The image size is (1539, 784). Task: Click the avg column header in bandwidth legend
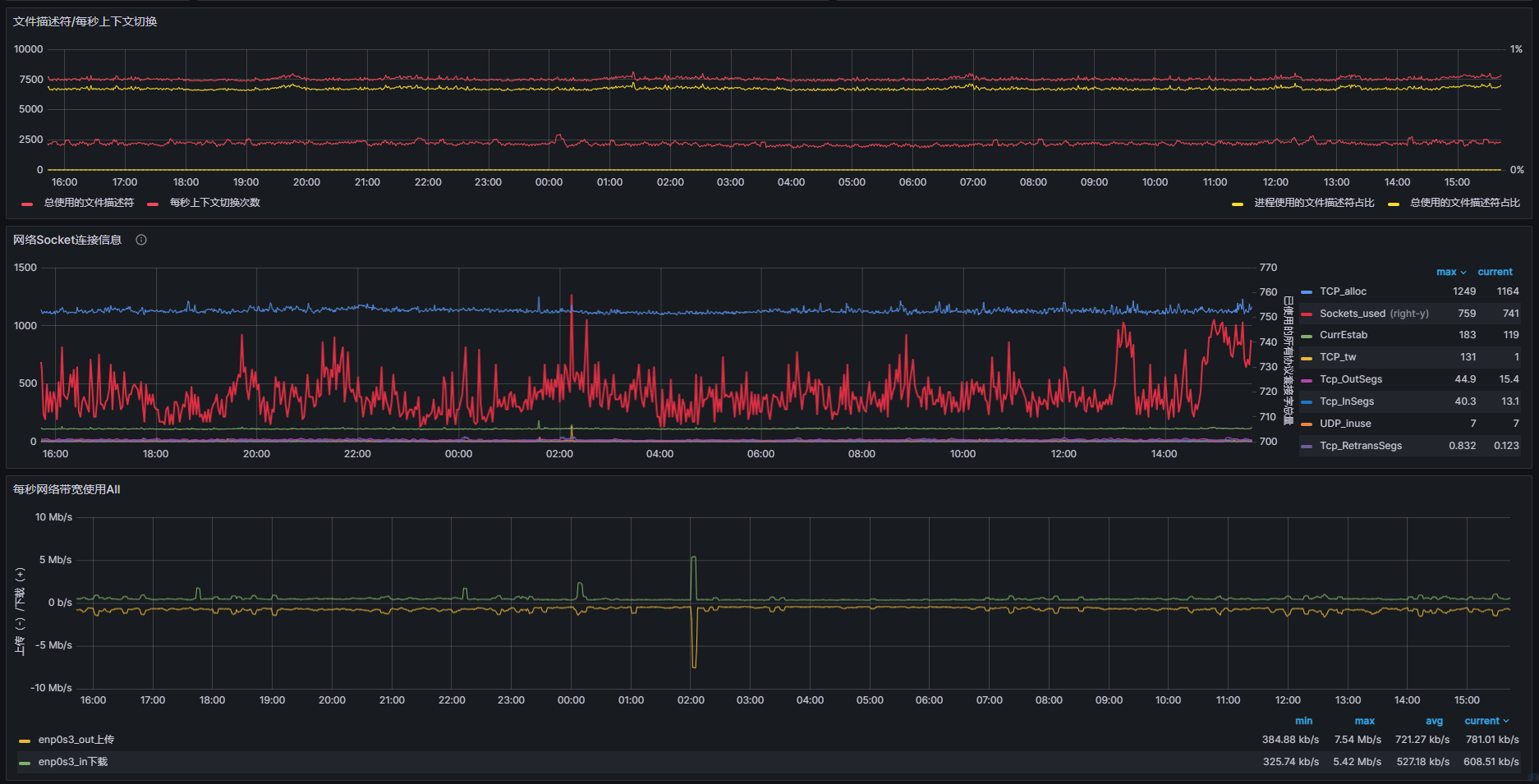[x=1434, y=721]
